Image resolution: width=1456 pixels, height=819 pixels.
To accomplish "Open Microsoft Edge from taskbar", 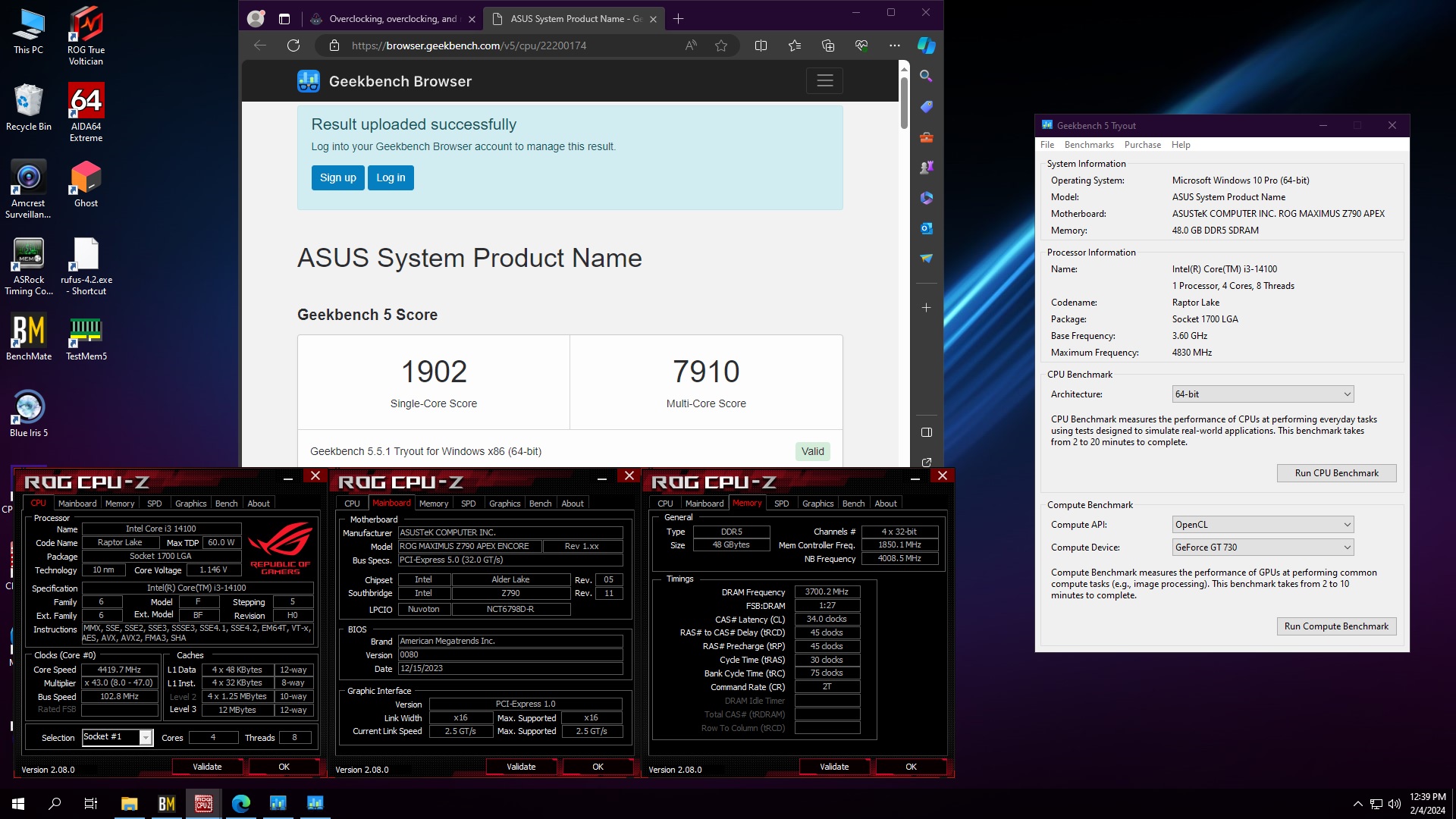I will pos(240,803).
